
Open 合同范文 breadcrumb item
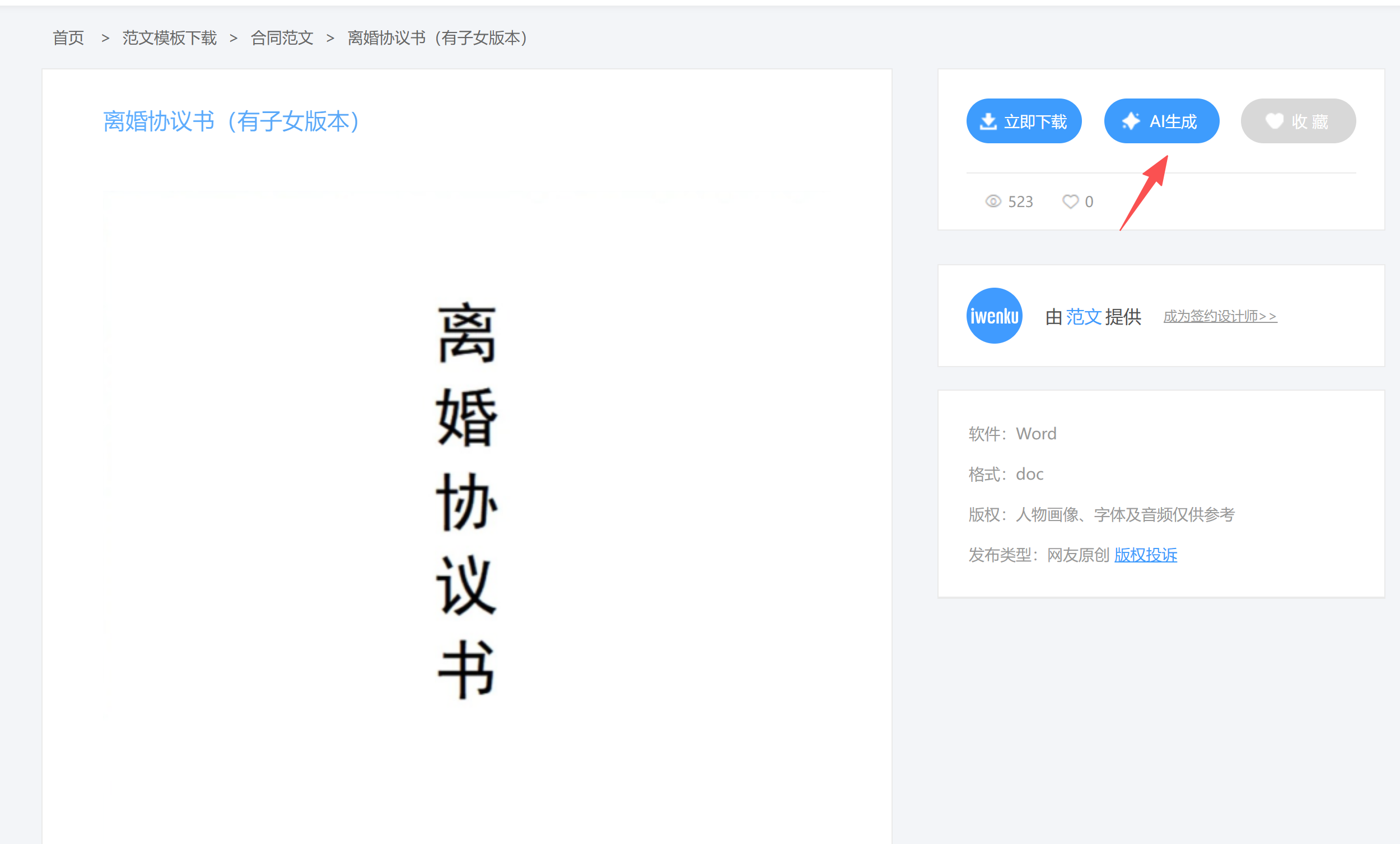coord(282,38)
